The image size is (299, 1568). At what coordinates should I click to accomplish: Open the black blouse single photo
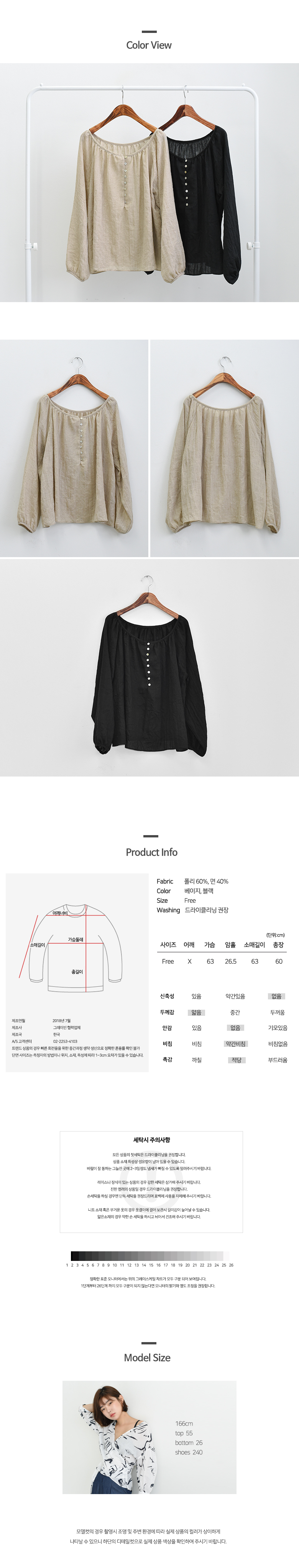coord(149,668)
